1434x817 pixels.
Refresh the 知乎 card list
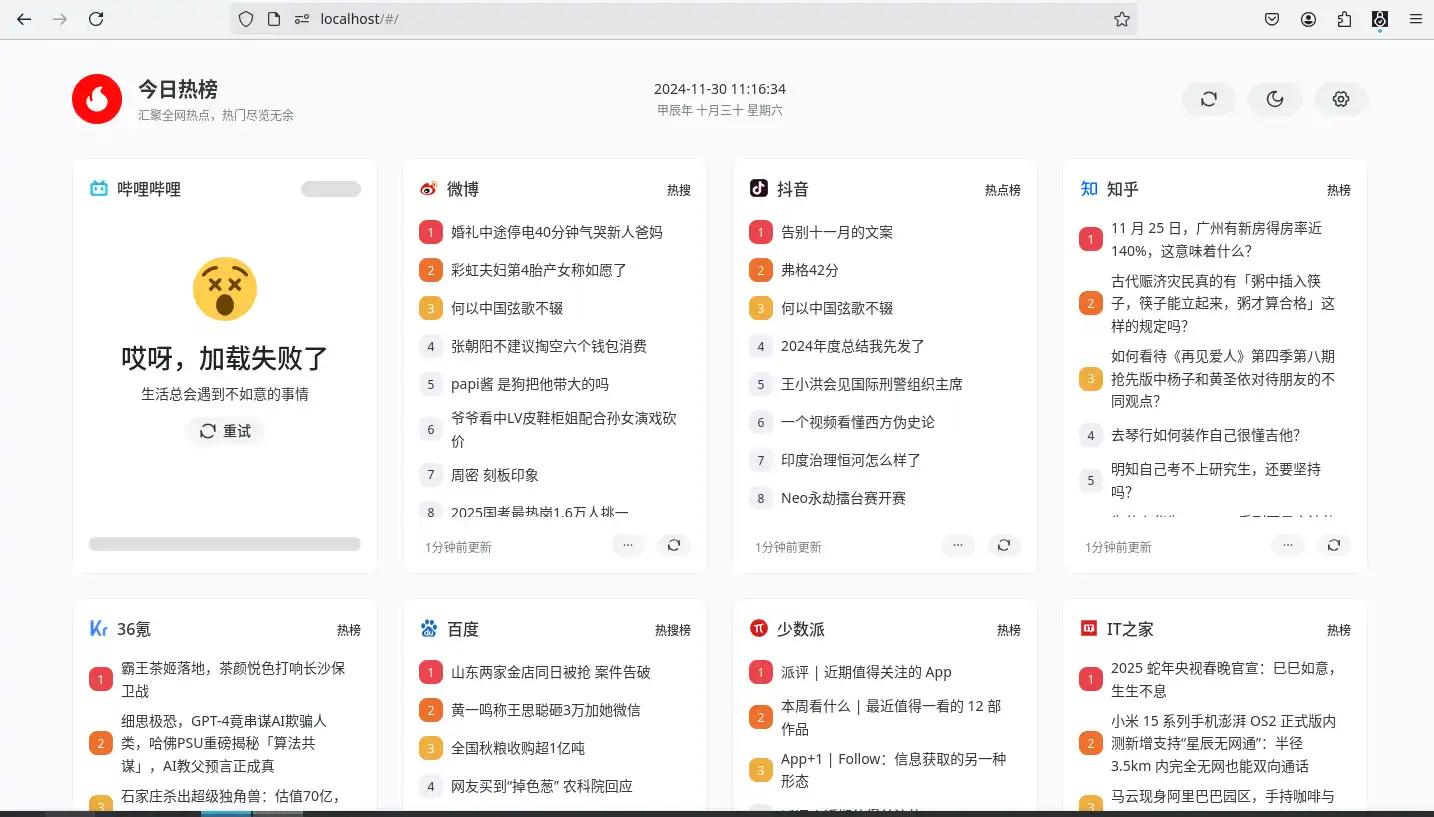tap(1334, 545)
